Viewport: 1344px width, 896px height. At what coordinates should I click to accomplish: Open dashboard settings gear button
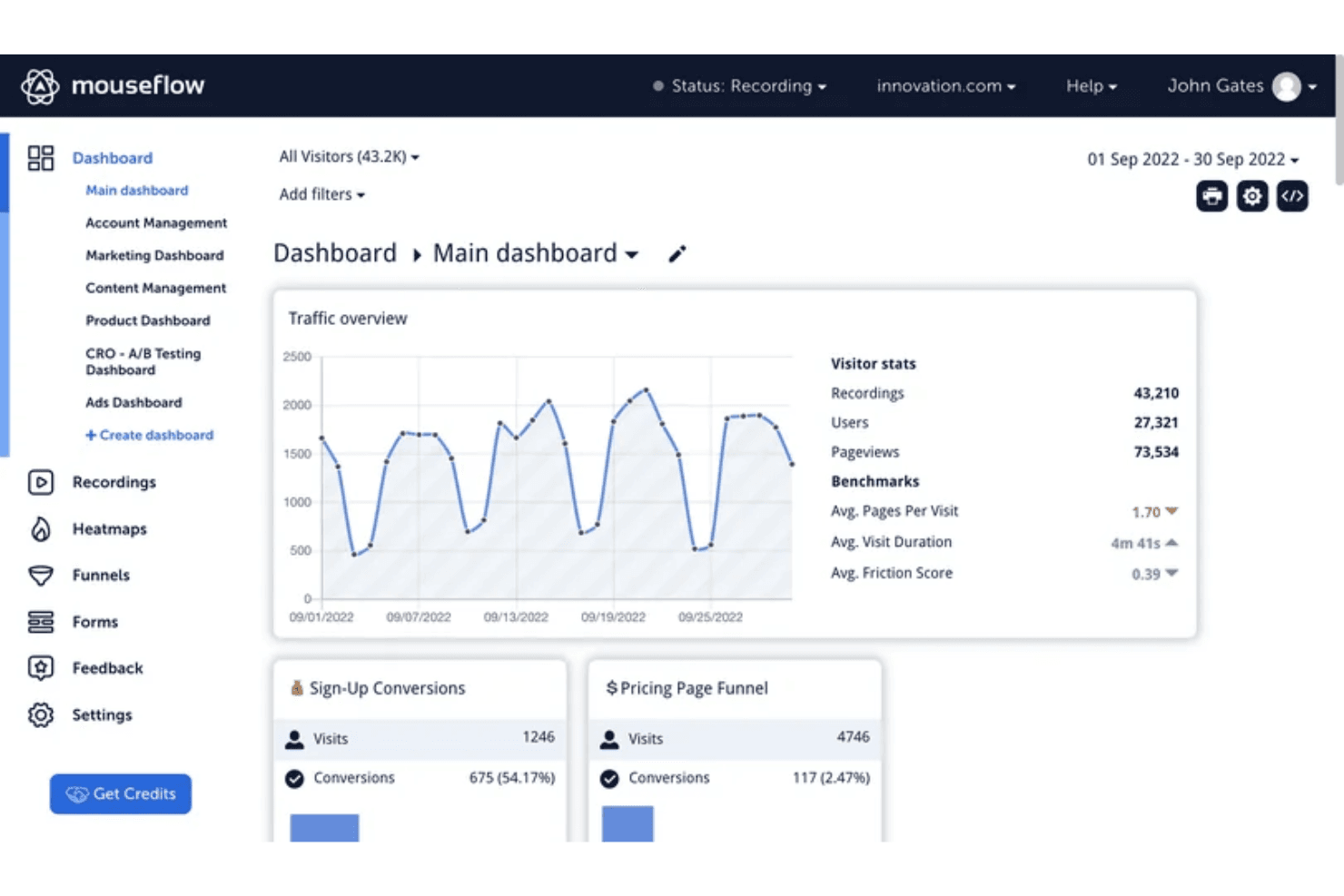(1252, 196)
